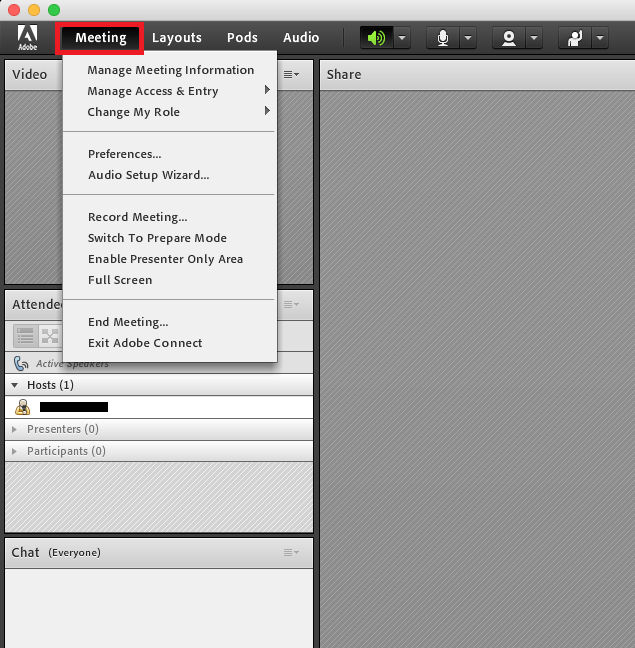Toggle the microphone button
Viewport: 635px width, 648px height.
pos(443,38)
